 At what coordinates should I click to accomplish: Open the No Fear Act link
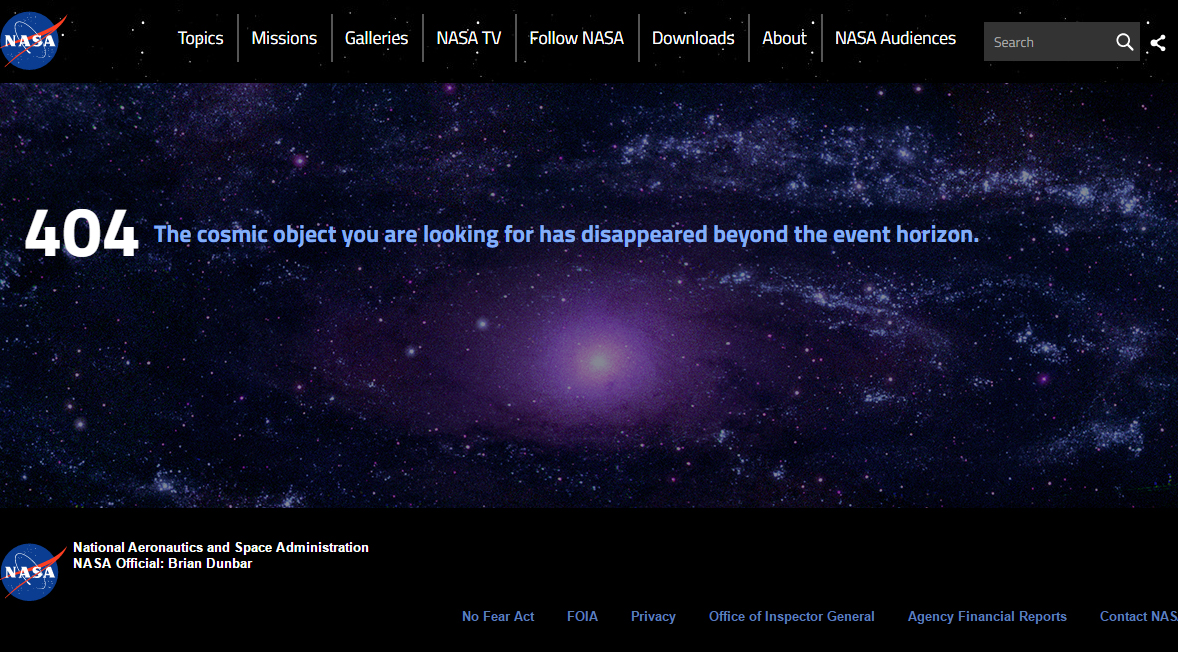[x=497, y=616]
